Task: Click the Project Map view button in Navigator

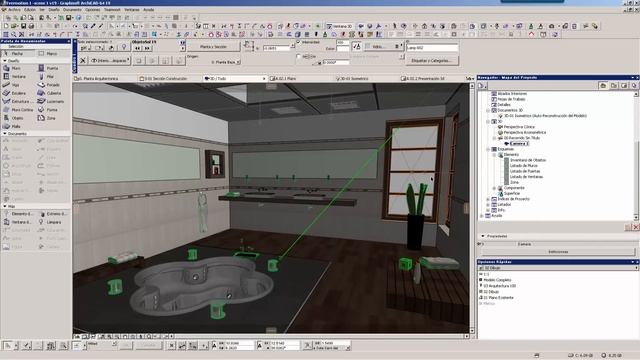Action: [x=602, y=85]
